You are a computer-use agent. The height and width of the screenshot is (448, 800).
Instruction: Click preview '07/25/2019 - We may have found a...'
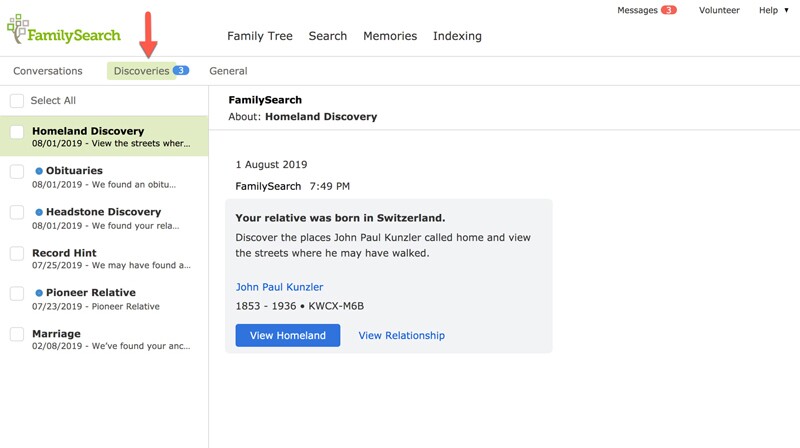tap(111, 265)
